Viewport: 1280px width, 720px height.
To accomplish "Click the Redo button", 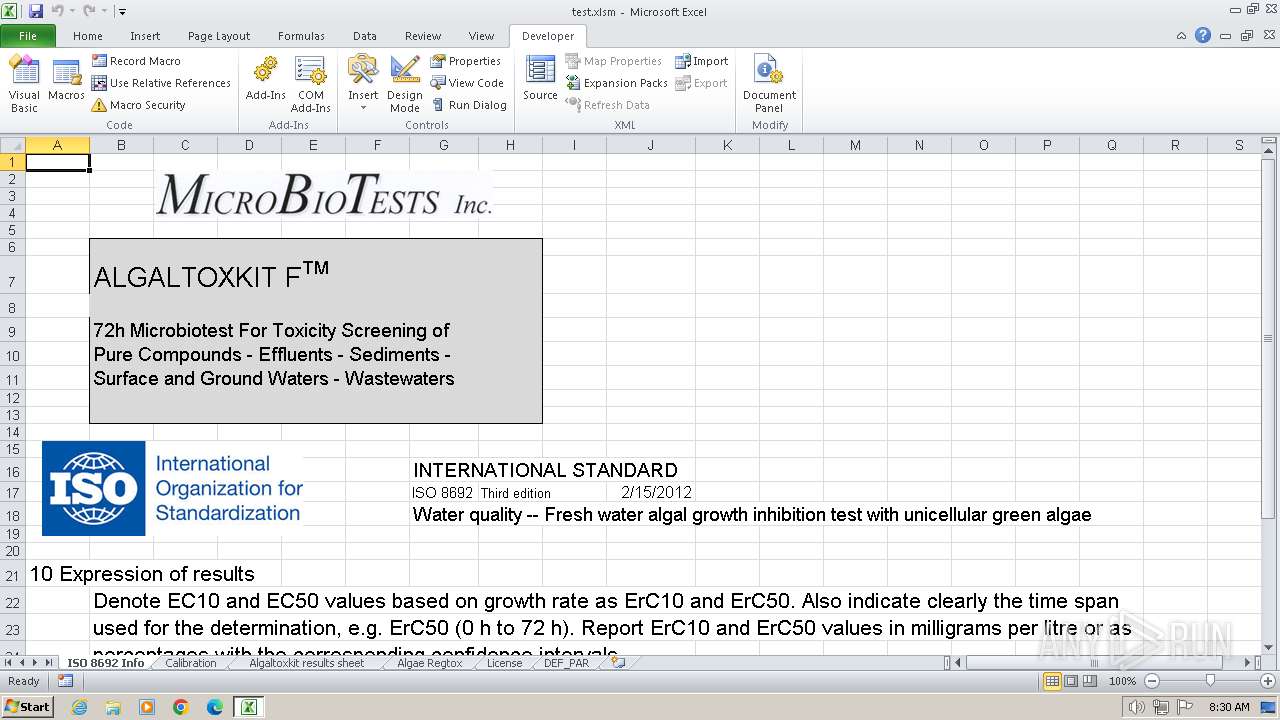I will pos(89,11).
